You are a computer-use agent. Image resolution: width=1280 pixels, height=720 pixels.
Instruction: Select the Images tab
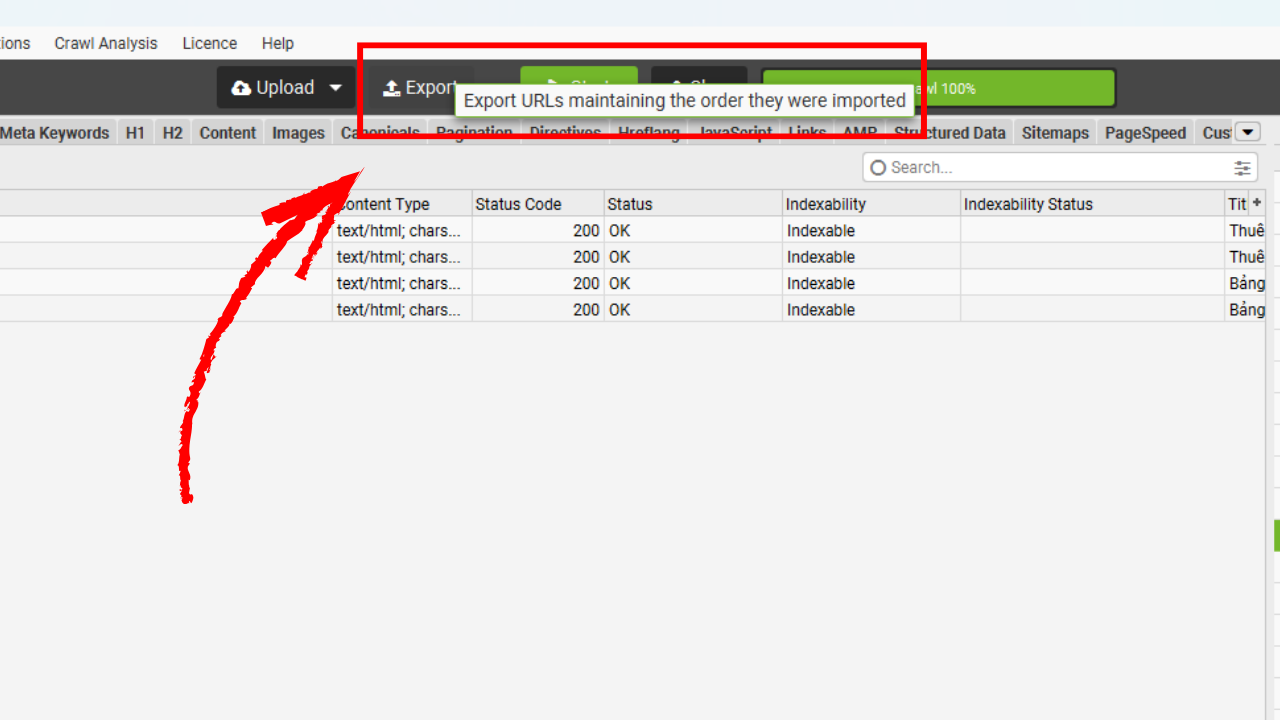[298, 133]
